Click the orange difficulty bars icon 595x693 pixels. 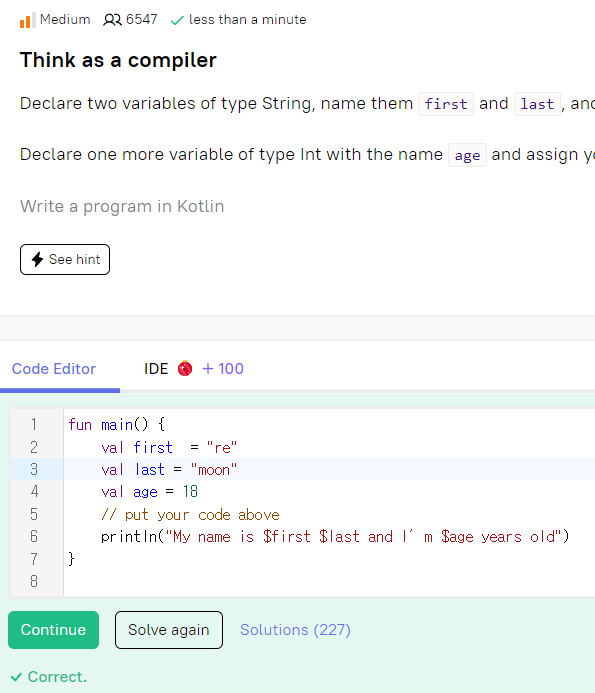(x=27, y=20)
